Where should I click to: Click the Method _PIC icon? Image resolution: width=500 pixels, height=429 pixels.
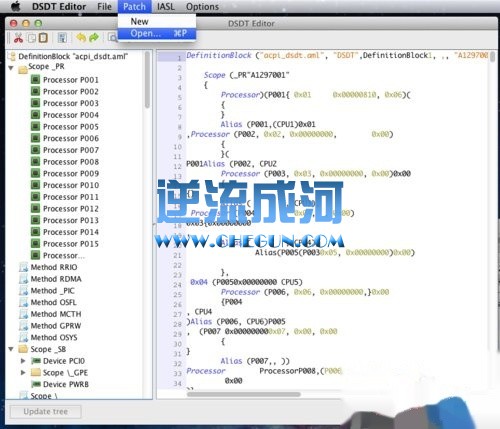[x=23, y=291]
